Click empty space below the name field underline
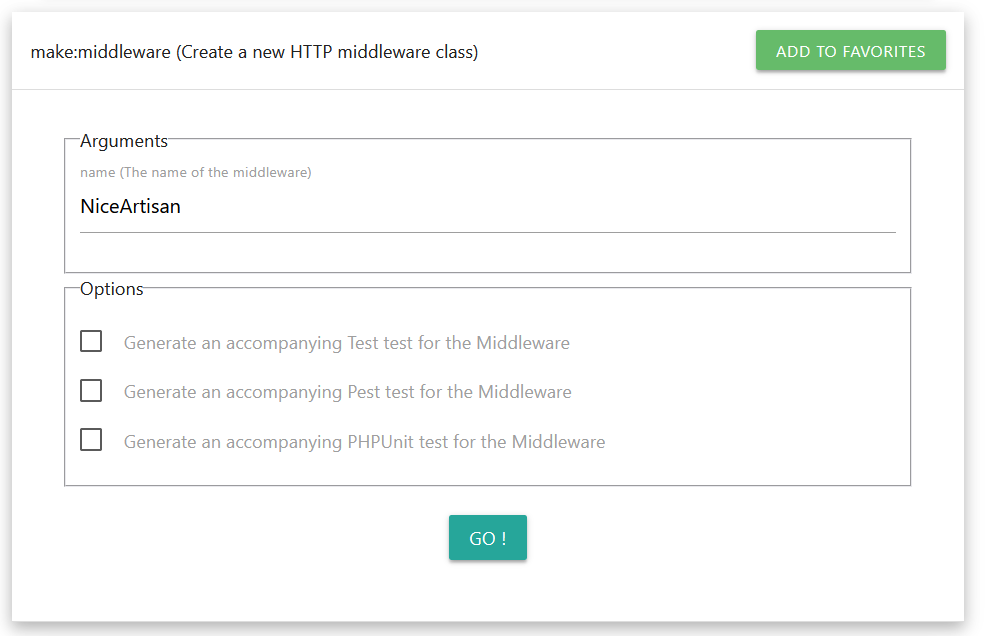Viewport: 987px width, 636px height. pos(487,252)
